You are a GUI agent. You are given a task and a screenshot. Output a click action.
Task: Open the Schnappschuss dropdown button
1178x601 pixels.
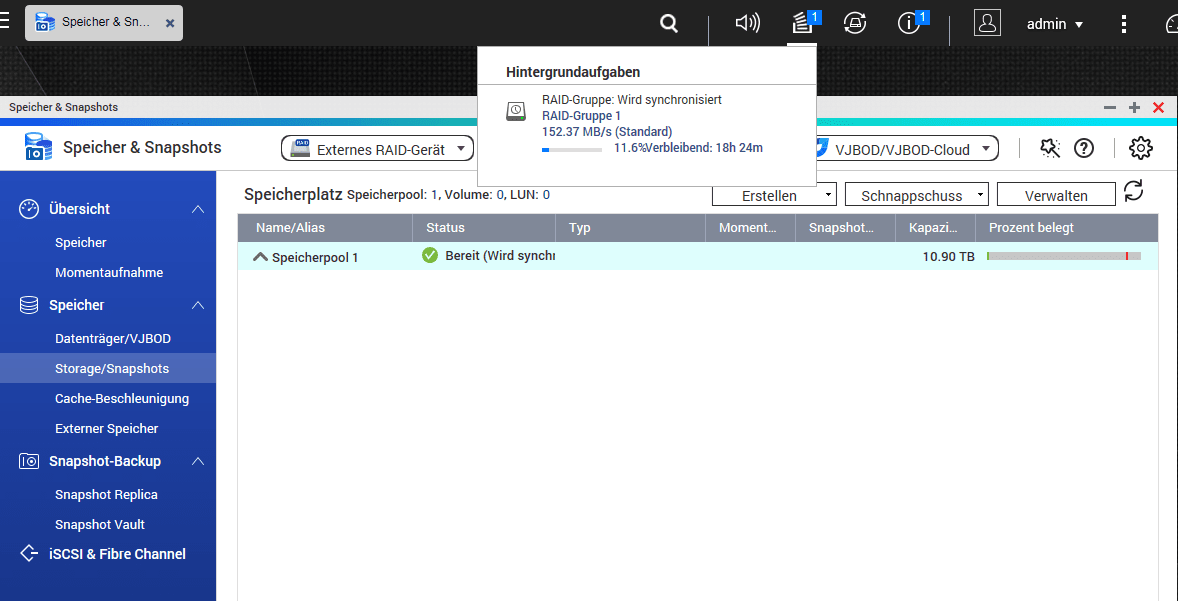(916, 195)
